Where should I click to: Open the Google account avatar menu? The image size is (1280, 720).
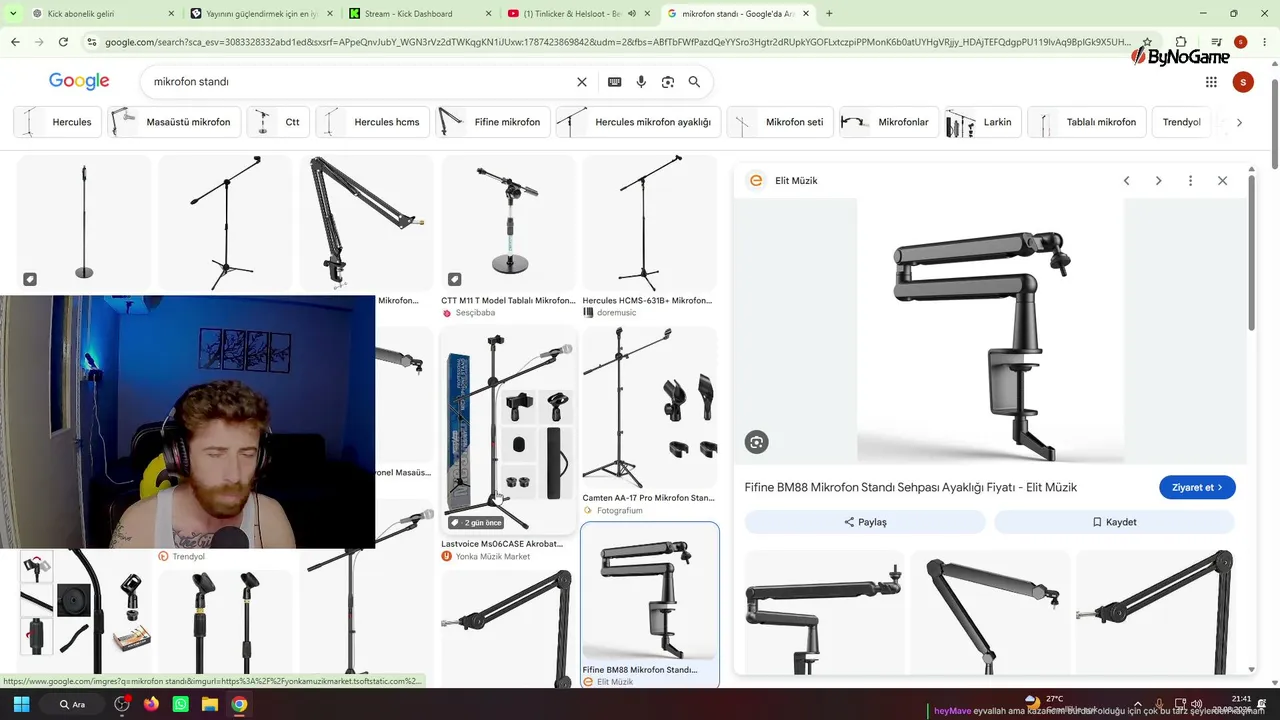coord(1243,82)
